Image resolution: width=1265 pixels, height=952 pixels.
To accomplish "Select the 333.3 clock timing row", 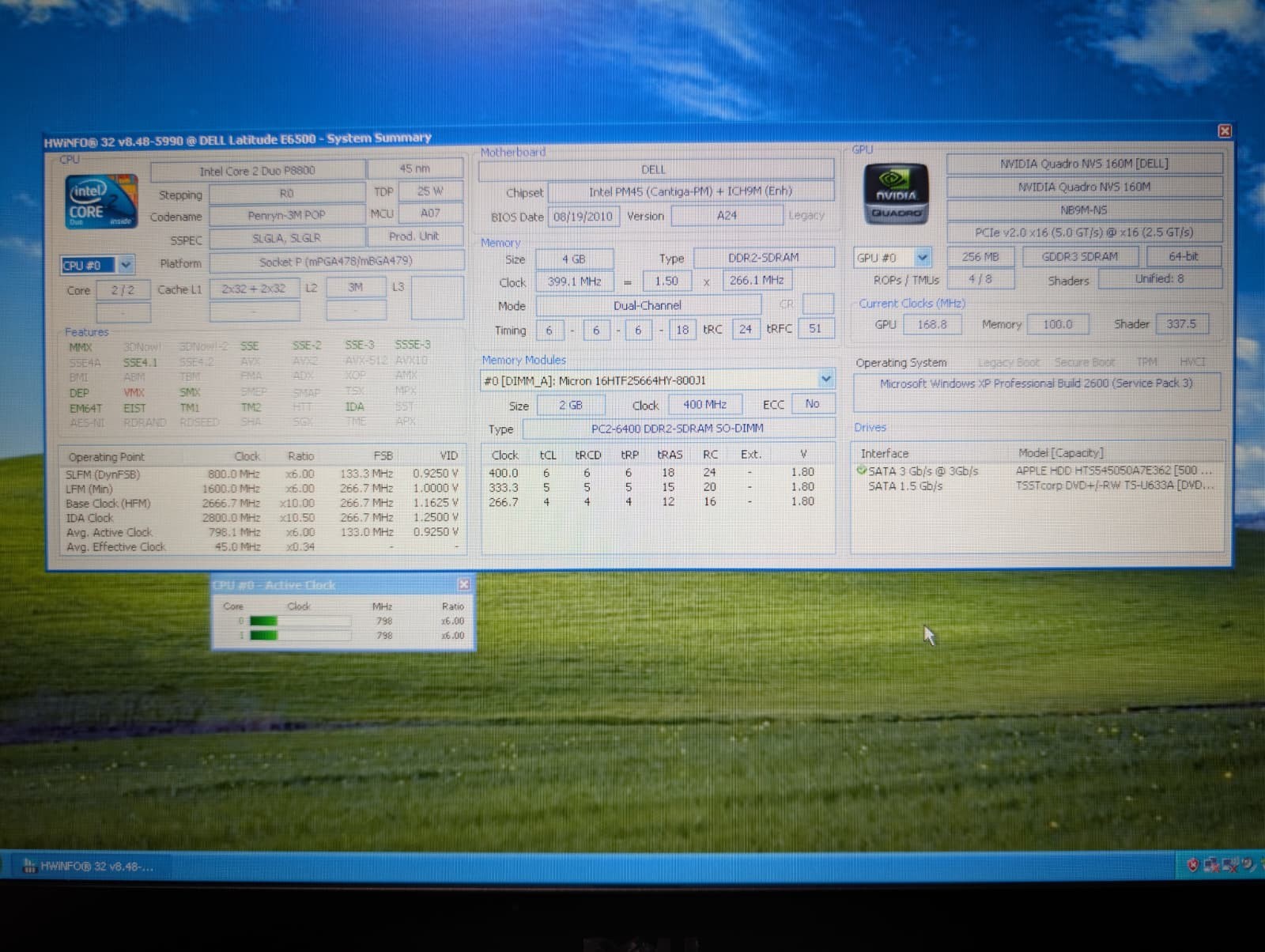I will [657, 487].
